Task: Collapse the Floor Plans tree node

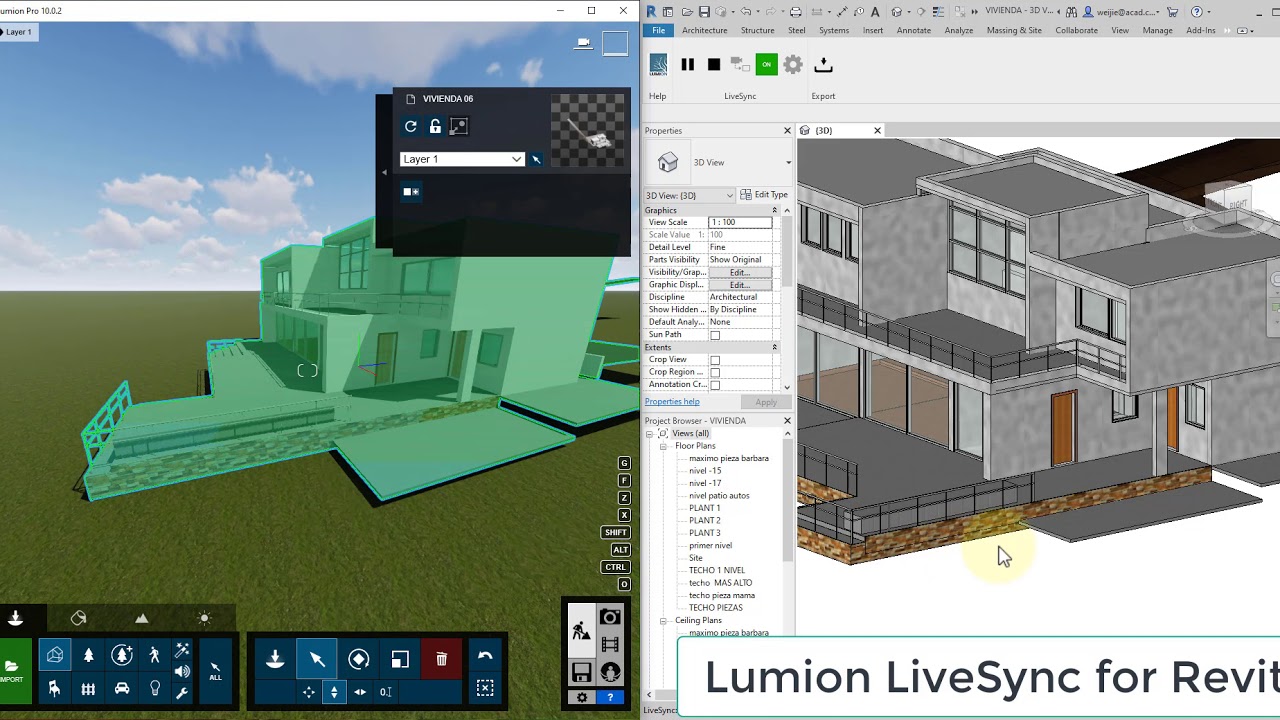Action: [x=663, y=446]
